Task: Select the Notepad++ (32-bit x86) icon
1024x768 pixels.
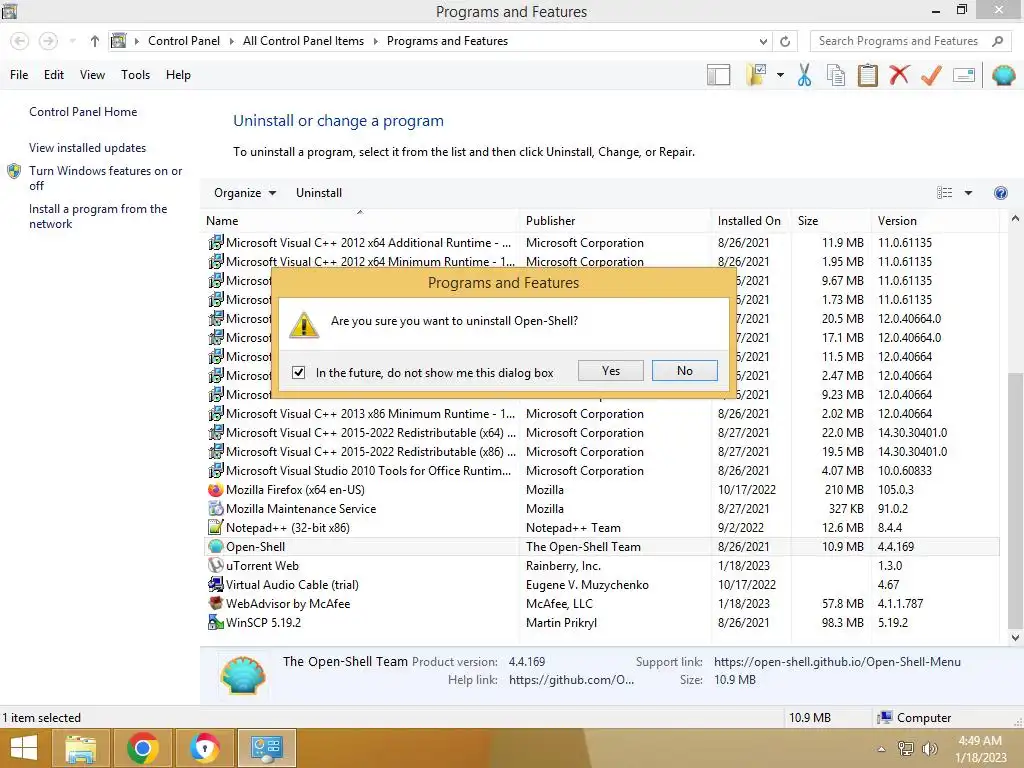Action: tap(216, 527)
